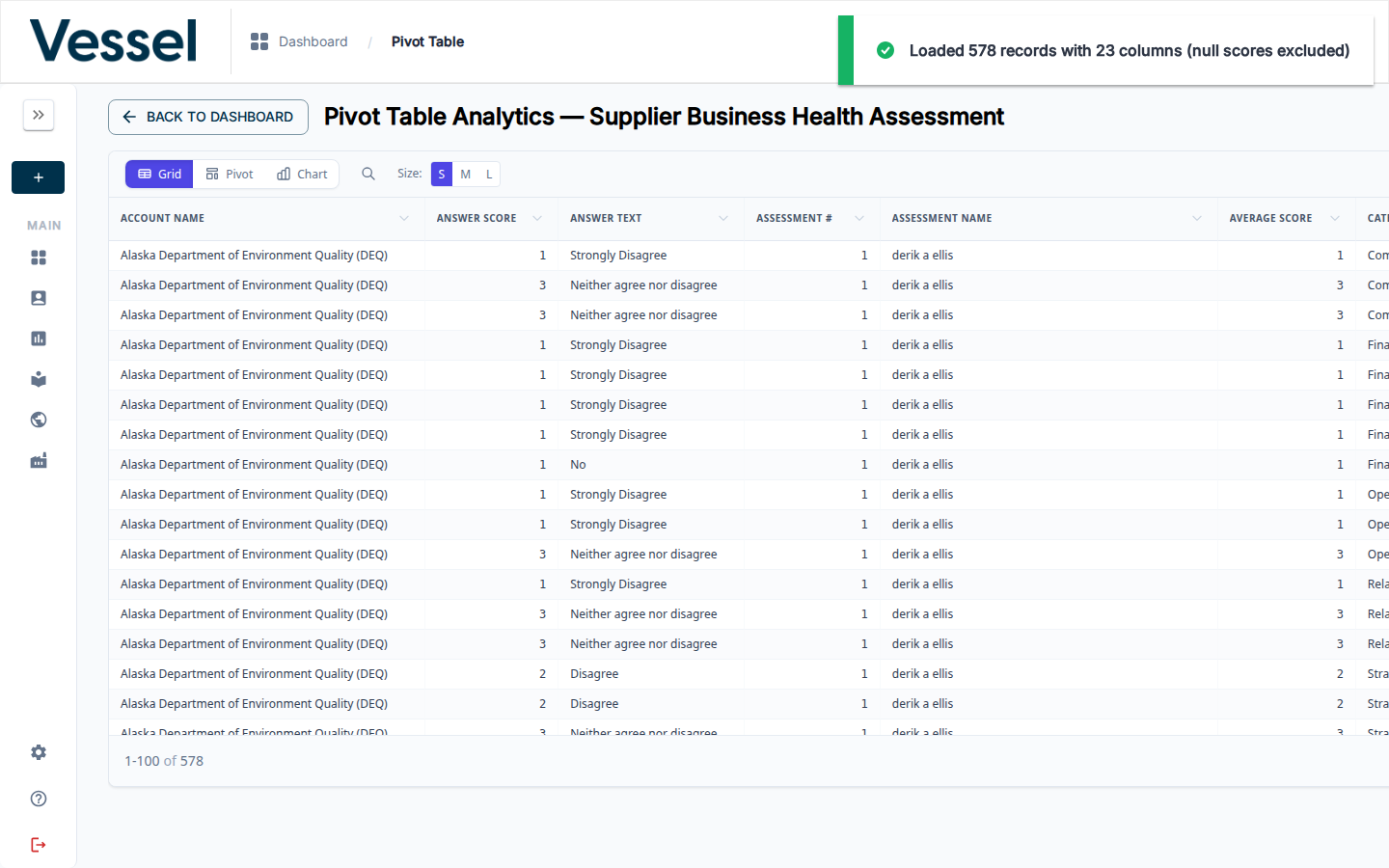Open the book reader sidebar icon
Viewport: 1389px width, 868px height.
point(39,379)
